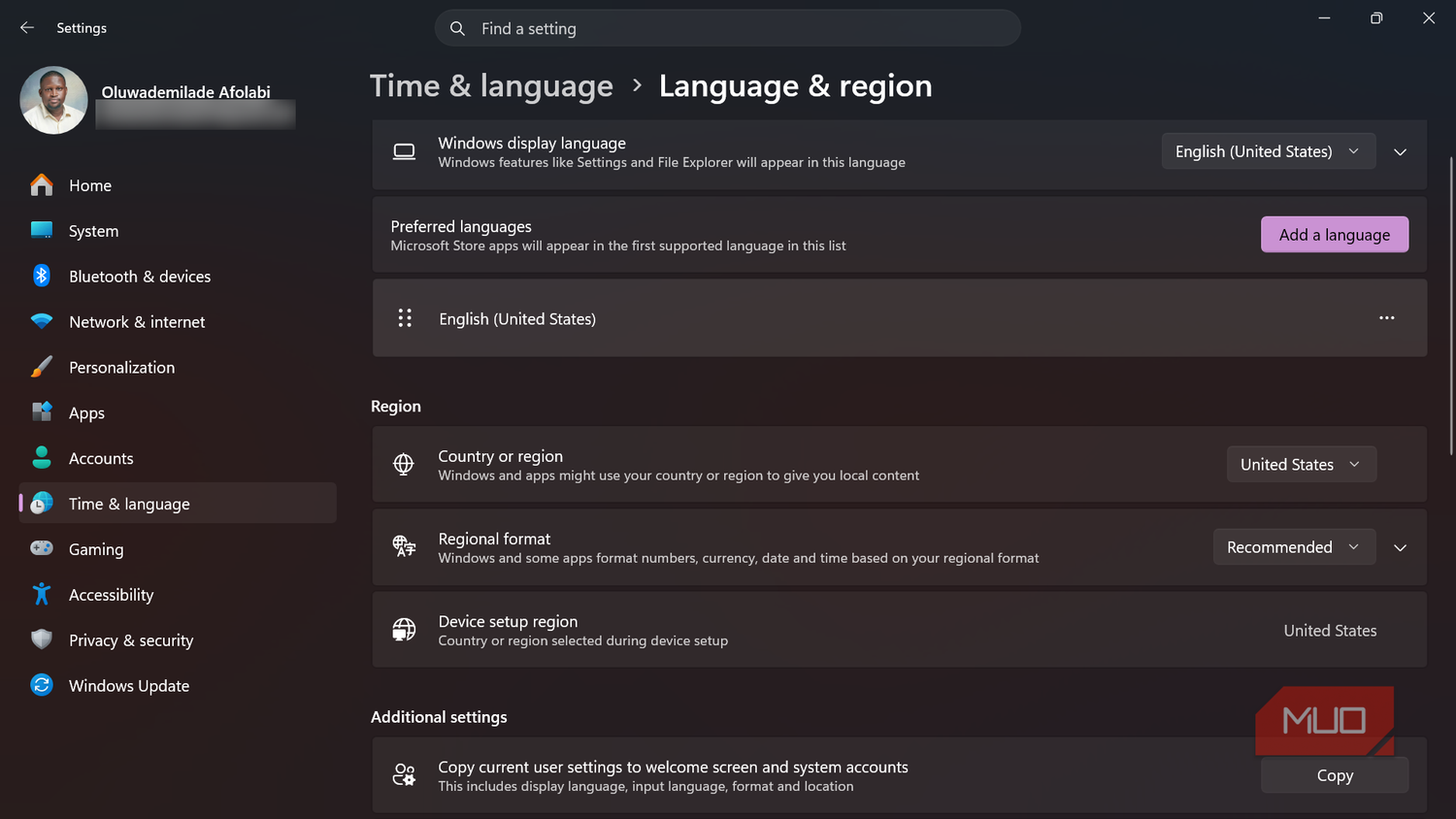The width and height of the screenshot is (1456, 819).
Task: Click the Privacy & security shield icon
Action: tap(42, 639)
